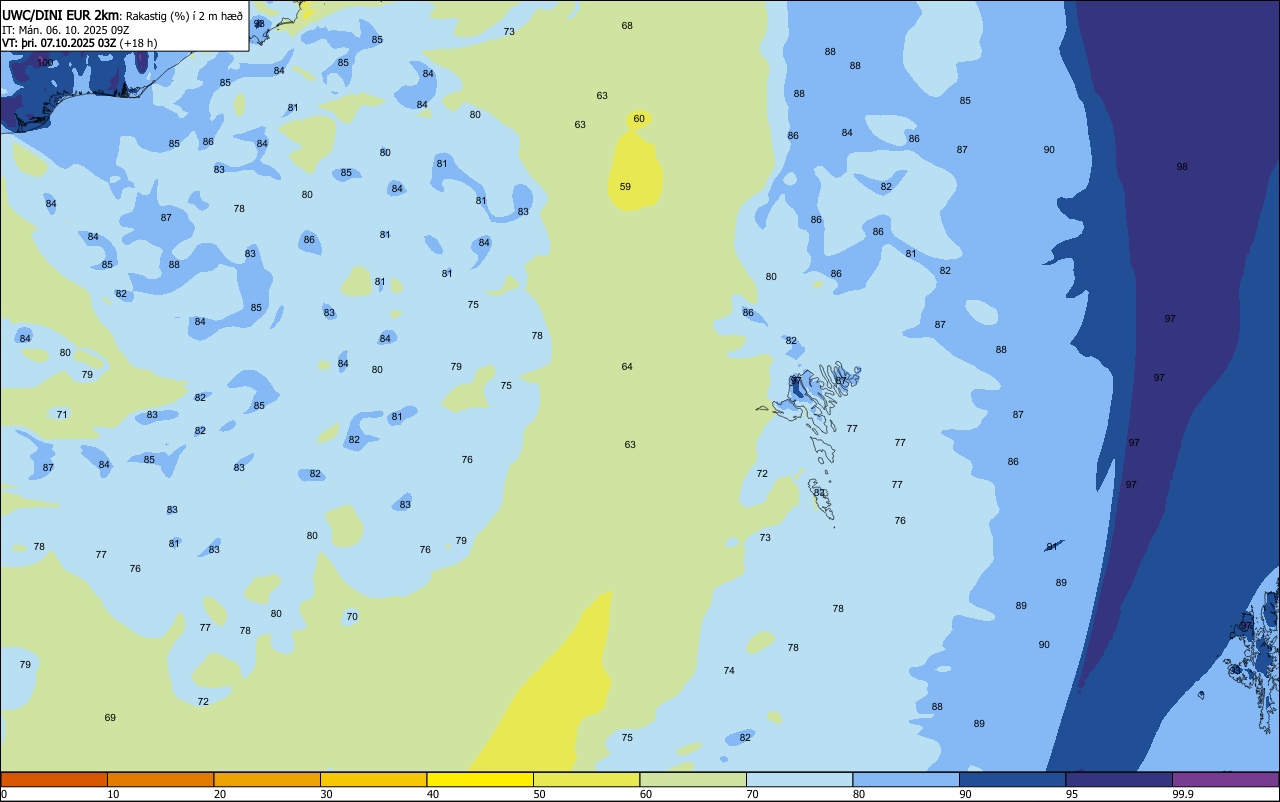Click the "99.9" tick label under the legend
The width and height of the screenshot is (1280, 802).
(1183, 794)
